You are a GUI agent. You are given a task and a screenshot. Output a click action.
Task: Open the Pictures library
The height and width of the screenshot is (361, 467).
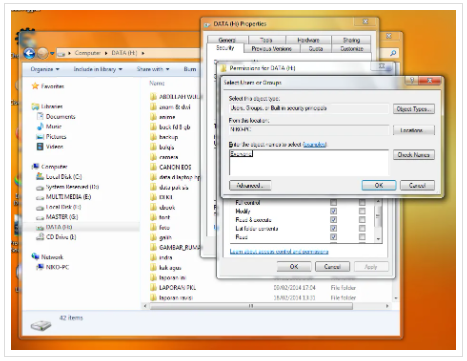(x=51, y=137)
